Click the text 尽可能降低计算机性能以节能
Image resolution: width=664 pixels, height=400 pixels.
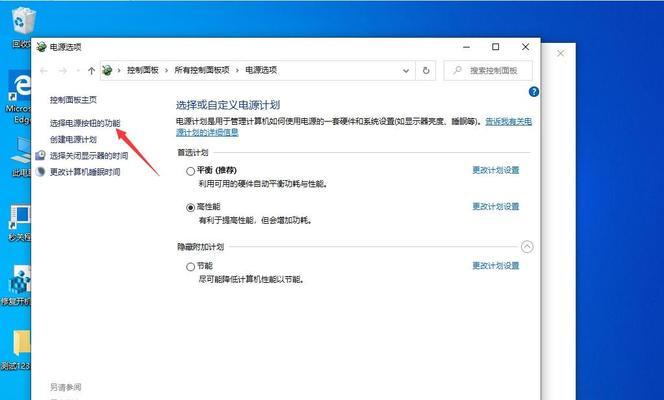(x=252, y=280)
